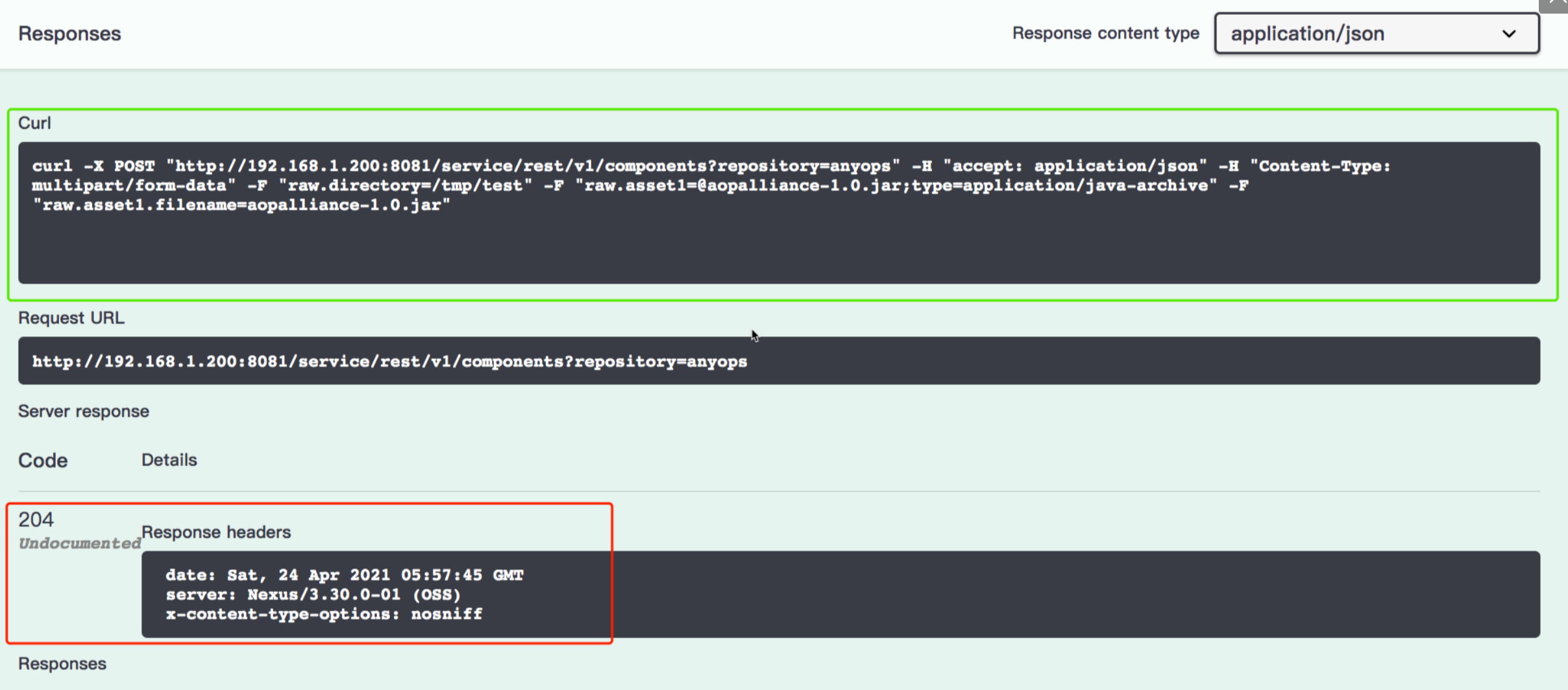
Task: Click the Curl section label
Action: (34, 123)
